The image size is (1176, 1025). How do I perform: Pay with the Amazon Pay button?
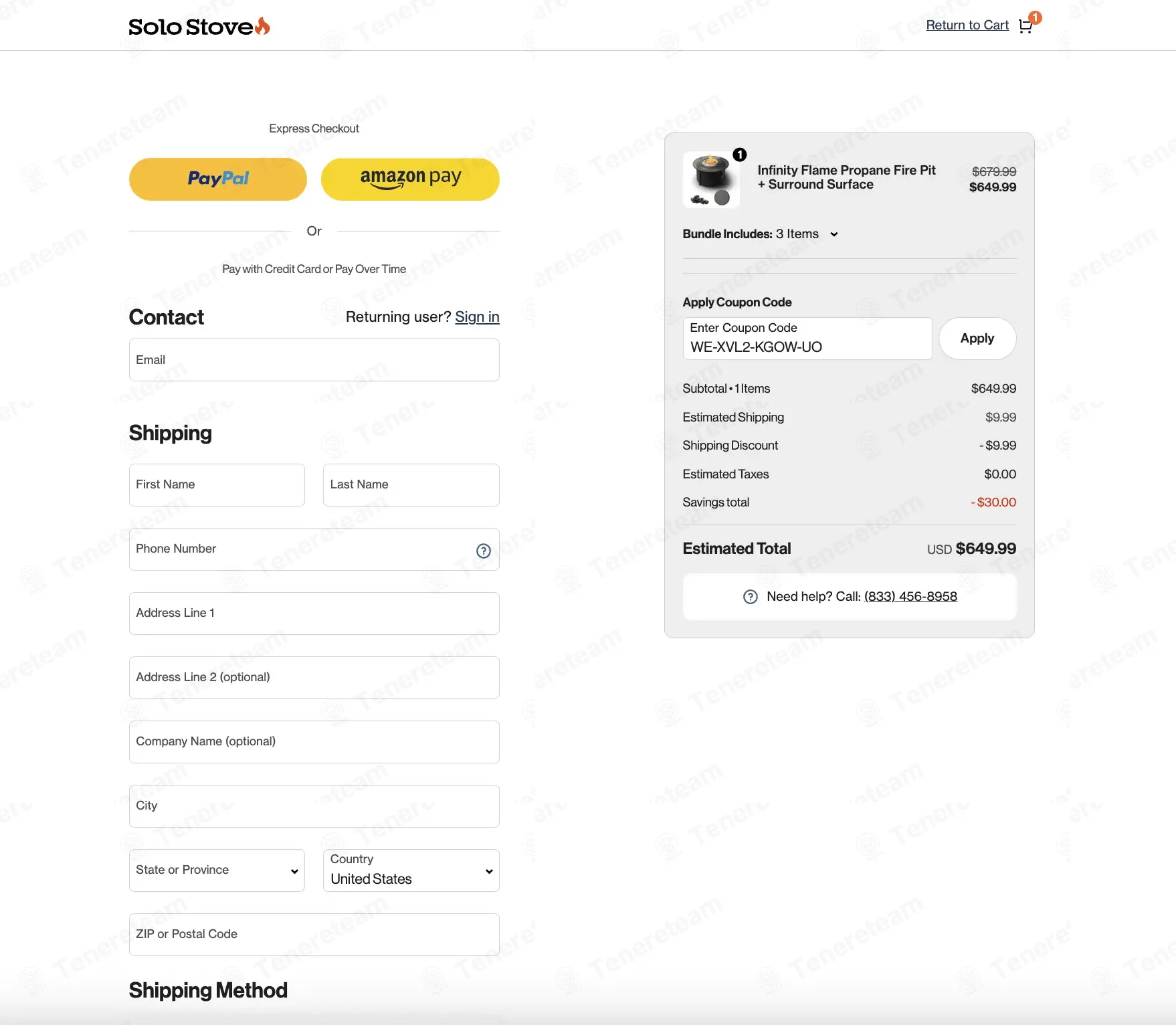click(410, 179)
